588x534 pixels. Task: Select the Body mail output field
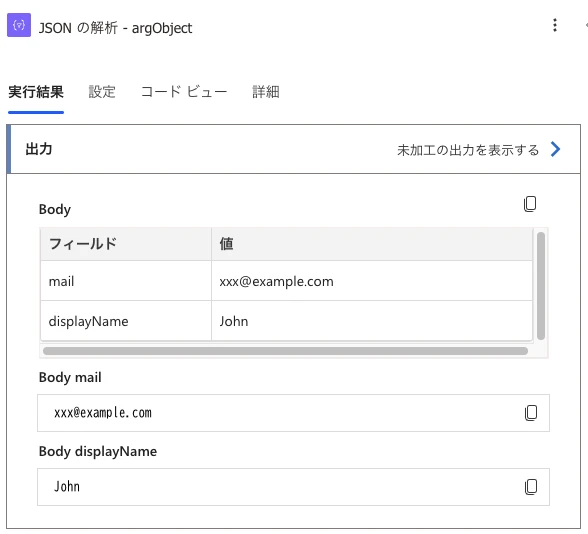click(x=293, y=413)
